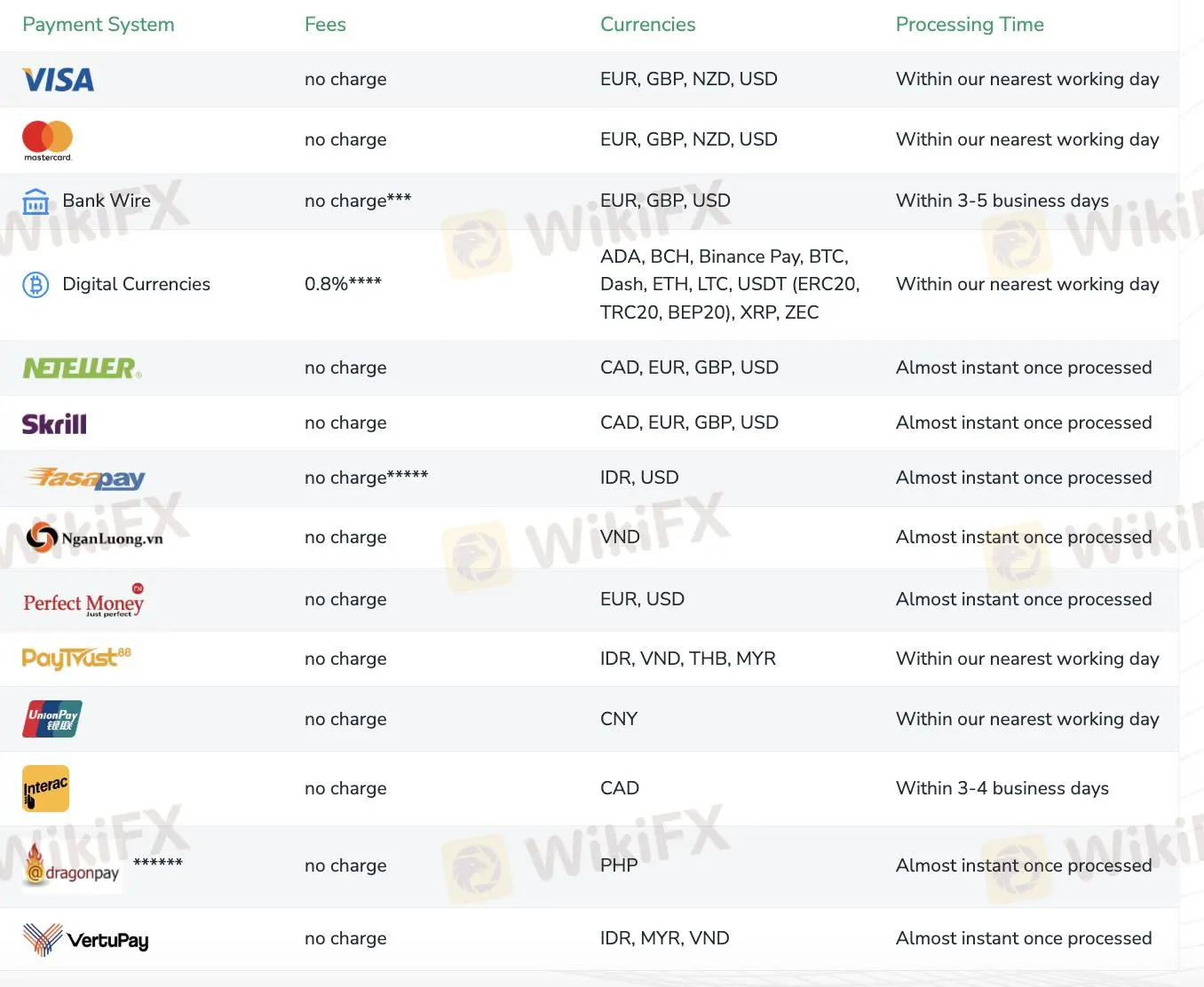Click the Currencies column header
The width and height of the screenshot is (1204, 987).
[x=647, y=25]
